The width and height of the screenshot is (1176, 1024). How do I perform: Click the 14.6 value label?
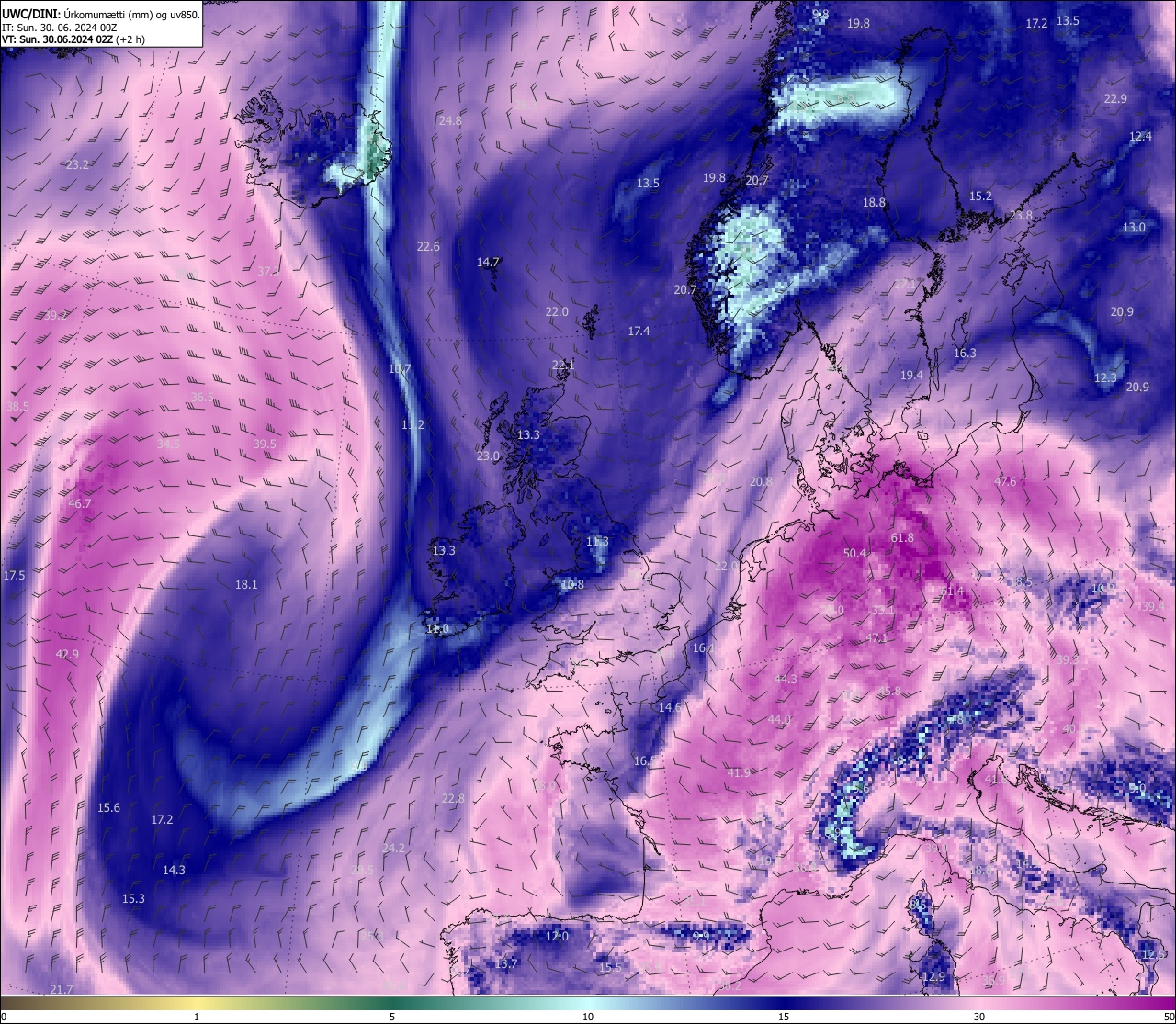(x=670, y=707)
